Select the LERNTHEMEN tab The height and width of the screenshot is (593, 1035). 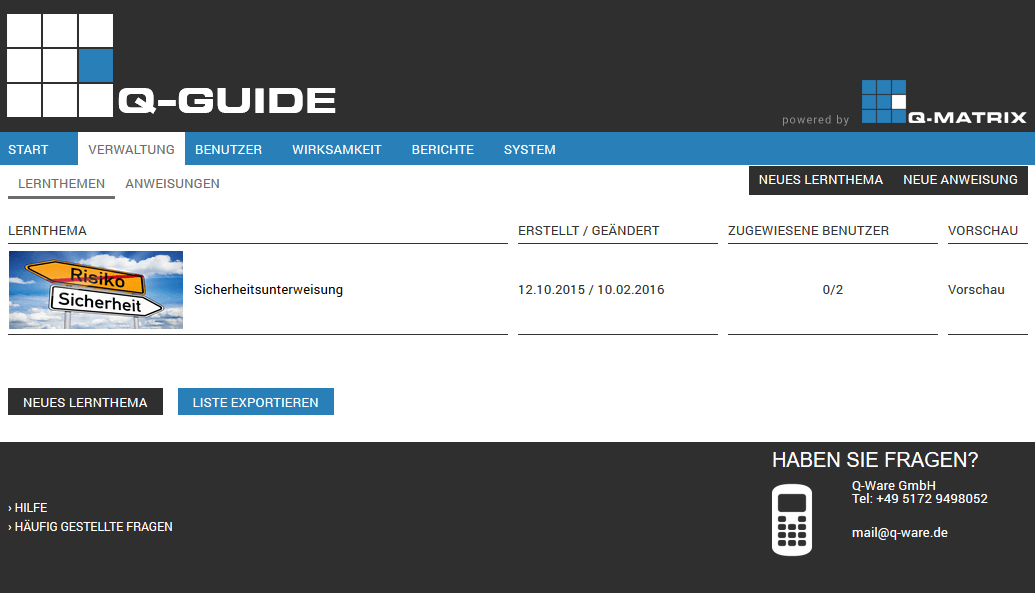[61, 184]
